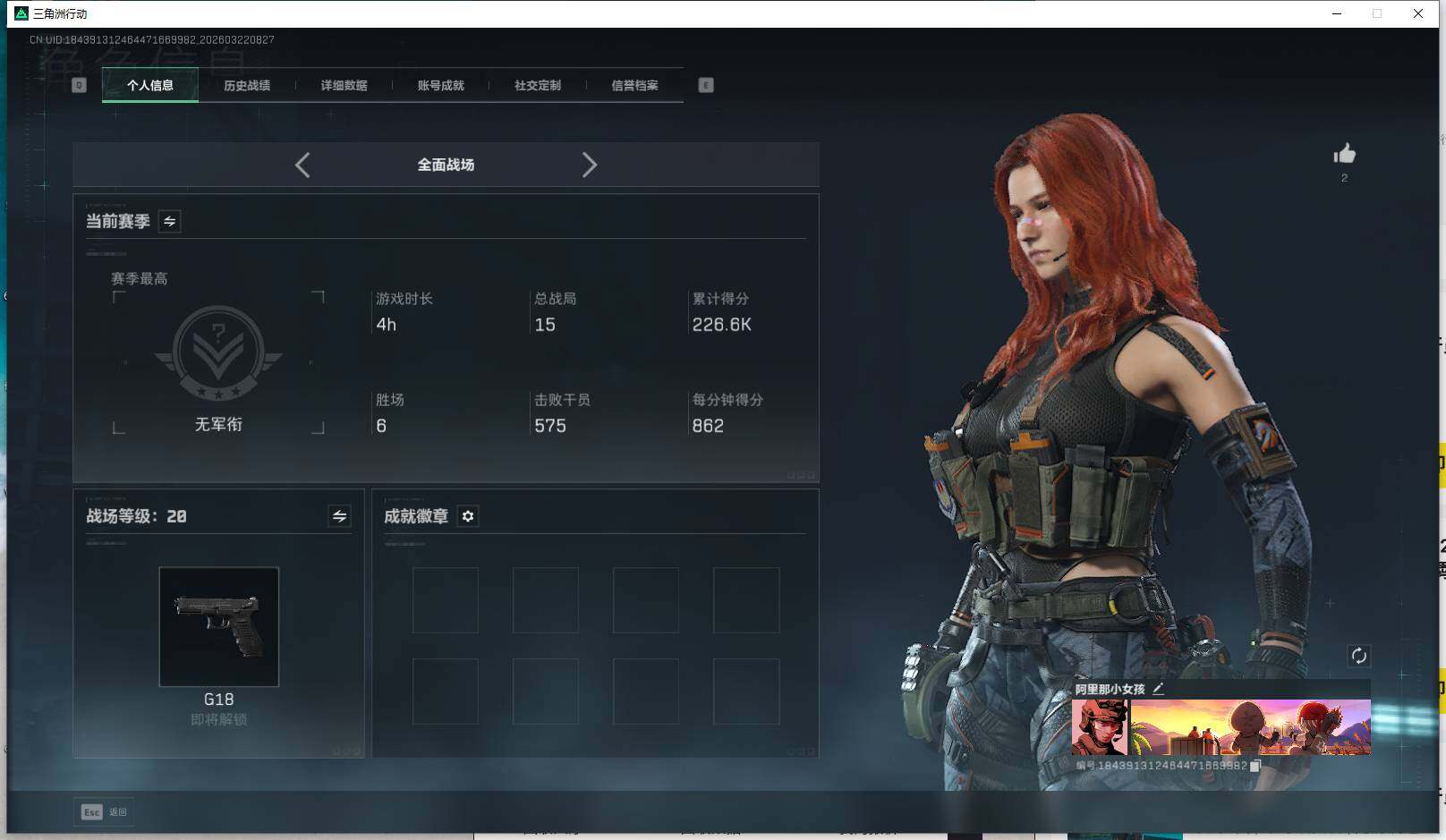This screenshot has height=840, width=1446.
Task: Edit nickname 阿里那小女孩 with the pencil icon
Action: [x=1160, y=689]
